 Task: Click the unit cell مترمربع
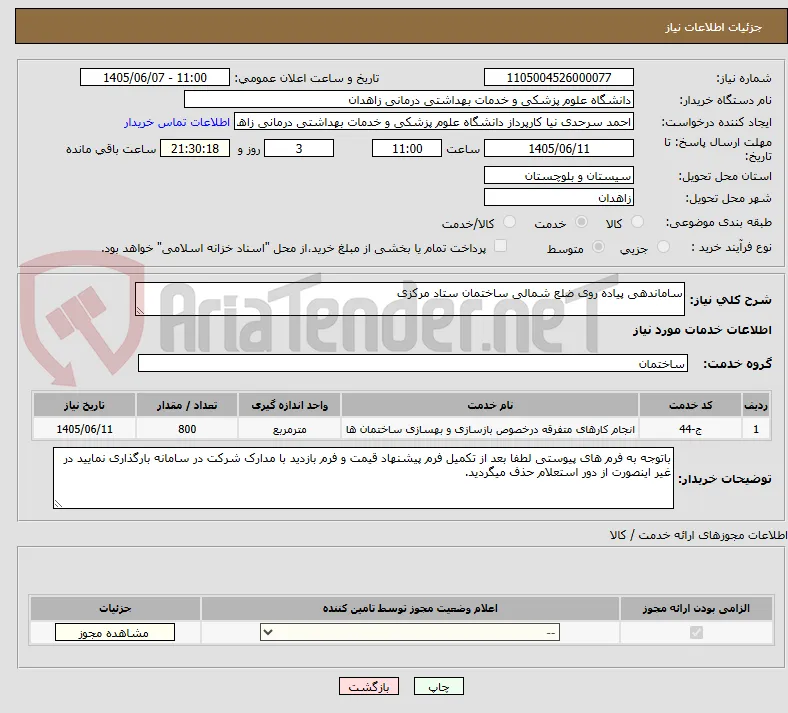(289, 429)
